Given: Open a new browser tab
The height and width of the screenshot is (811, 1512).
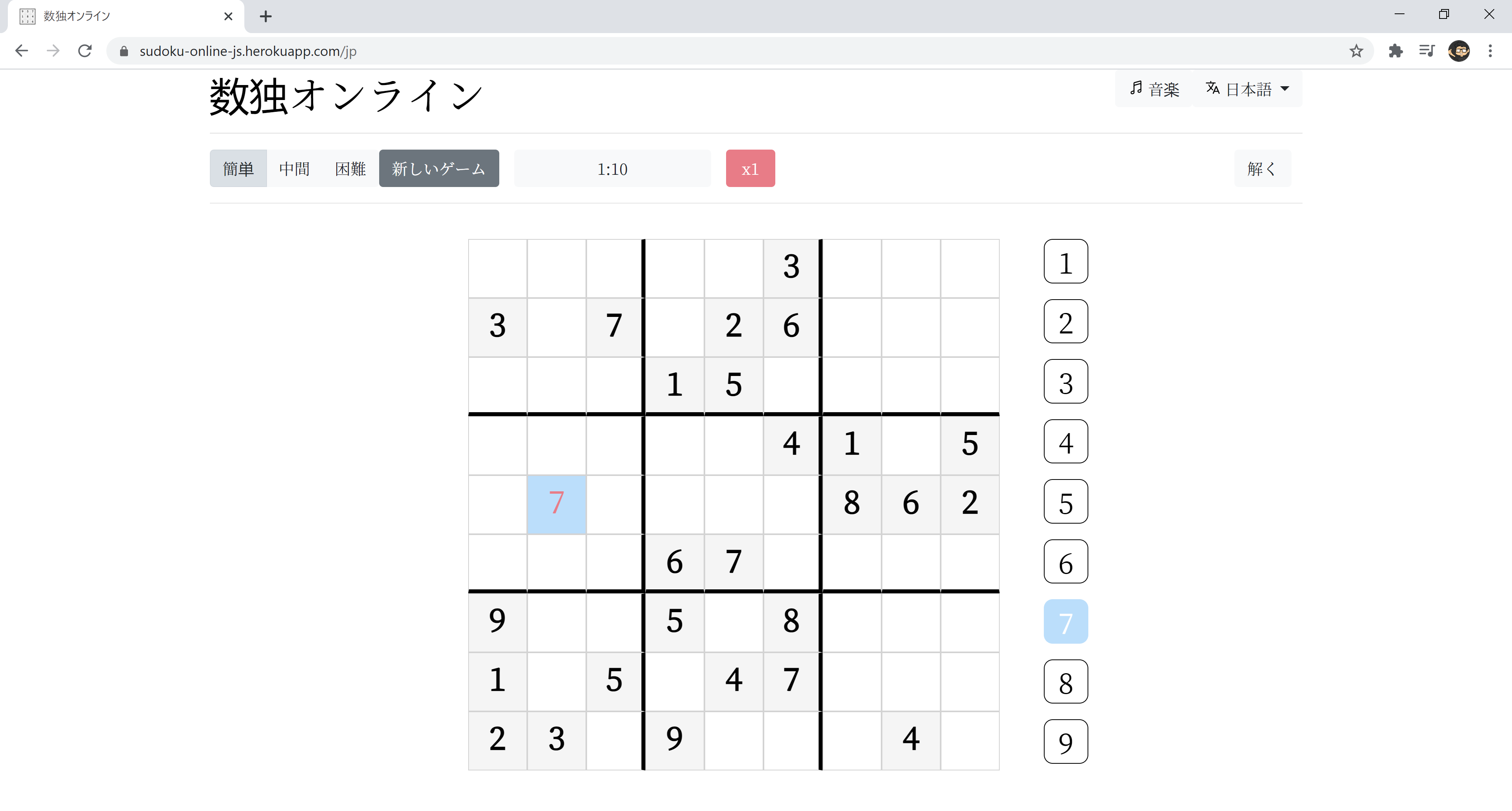Looking at the screenshot, I should (265, 17).
